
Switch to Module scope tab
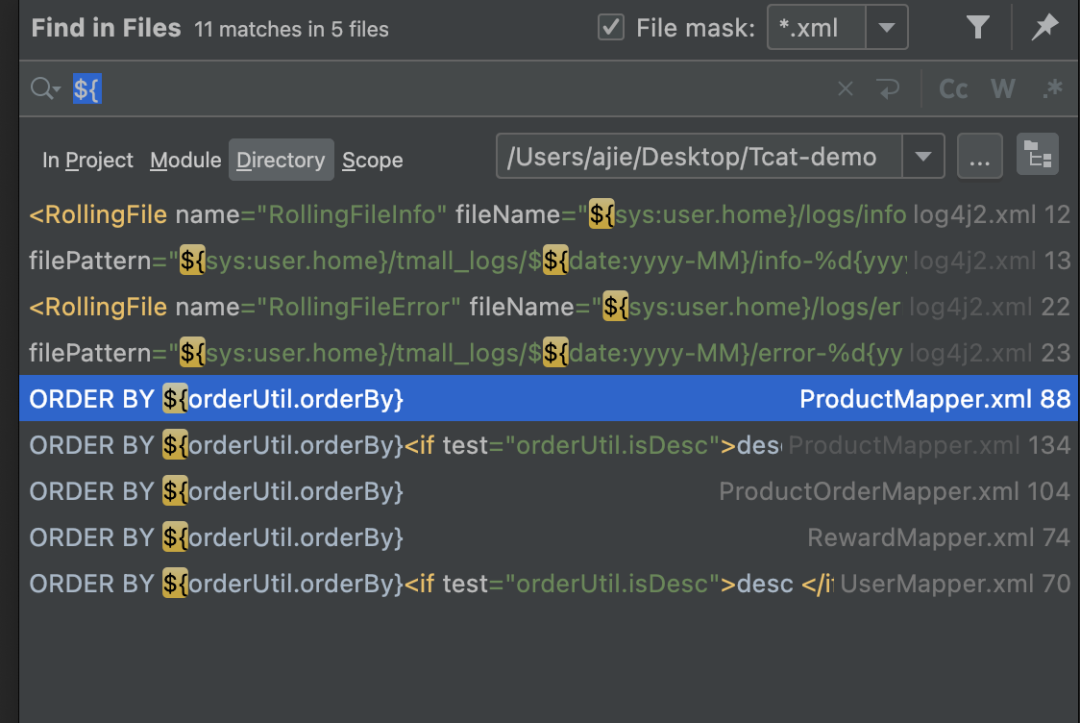[x=185, y=160]
